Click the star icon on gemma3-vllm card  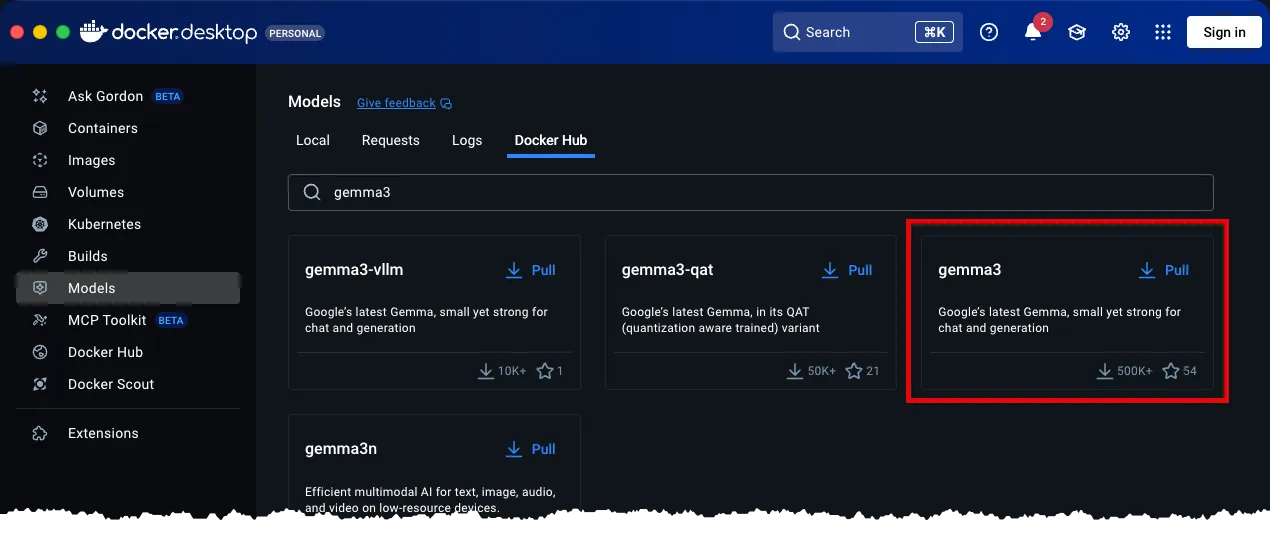coord(545,371)
